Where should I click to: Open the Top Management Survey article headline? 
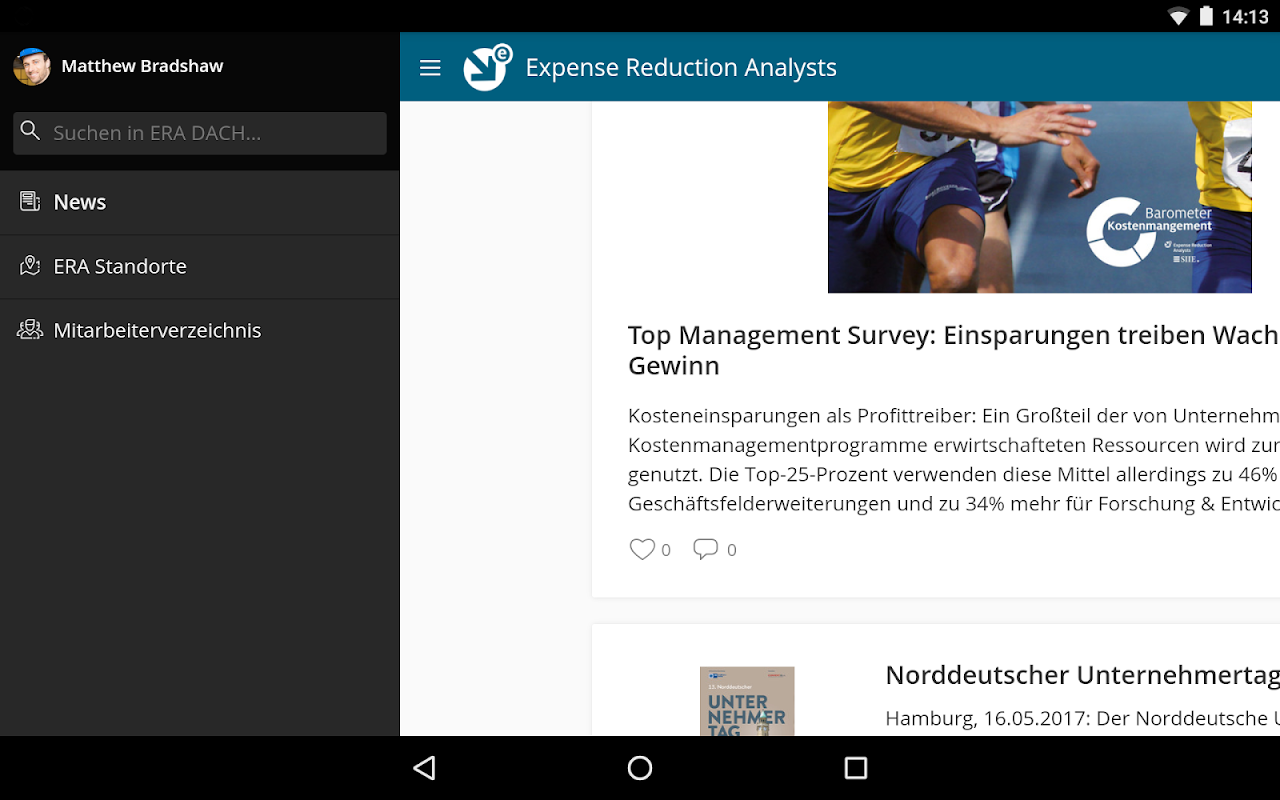click(x=953, y=350)
